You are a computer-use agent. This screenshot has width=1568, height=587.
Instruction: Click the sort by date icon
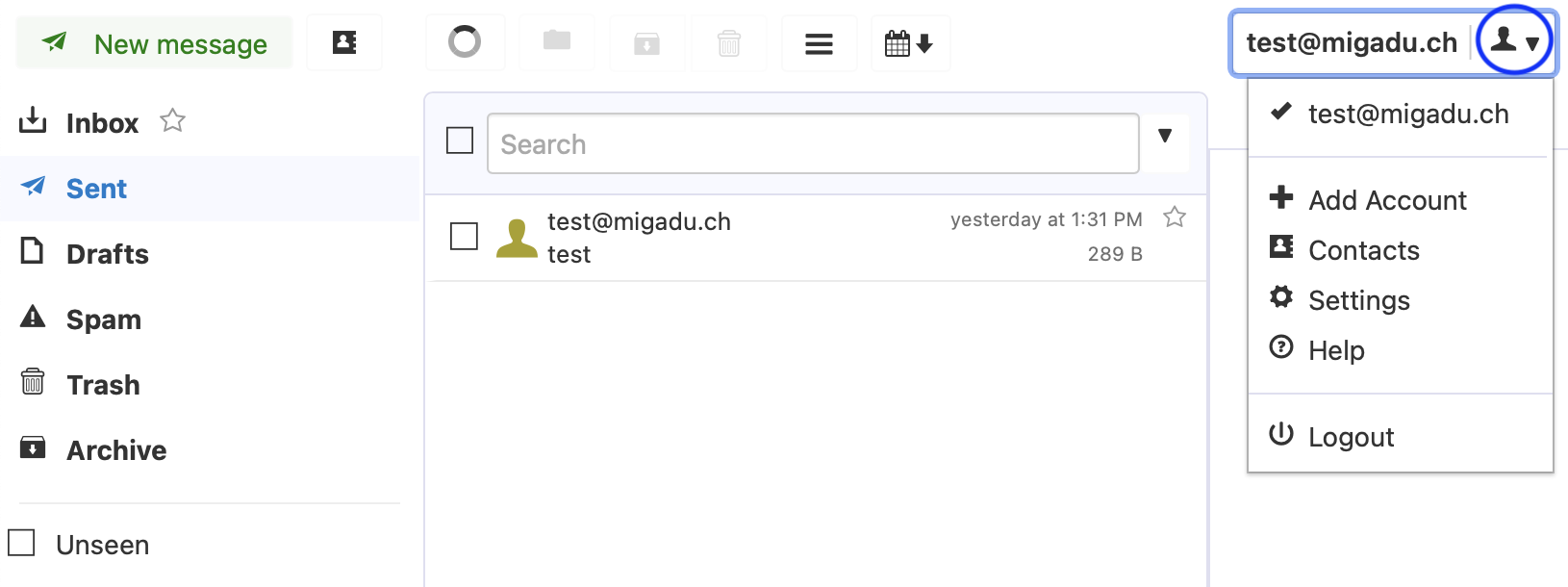click(909, 41)
